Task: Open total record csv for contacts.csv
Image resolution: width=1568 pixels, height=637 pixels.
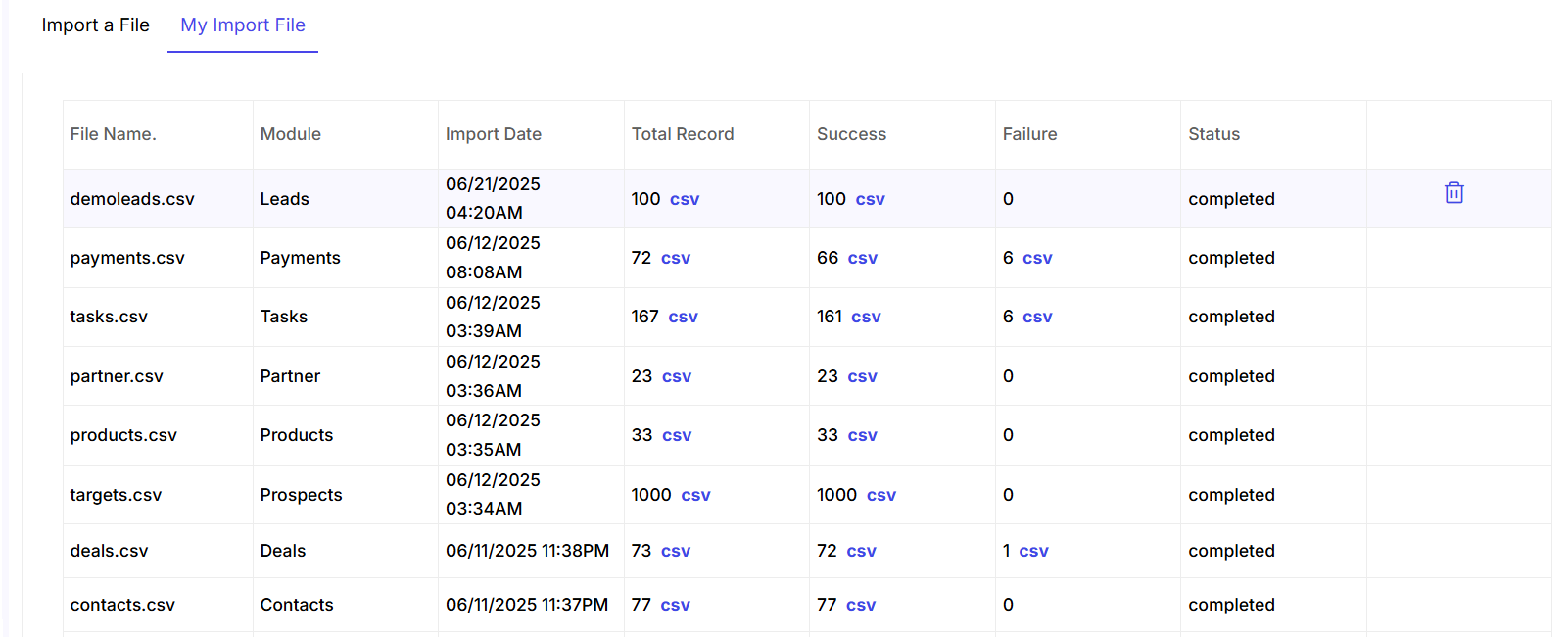Action: tap(676, 605)
